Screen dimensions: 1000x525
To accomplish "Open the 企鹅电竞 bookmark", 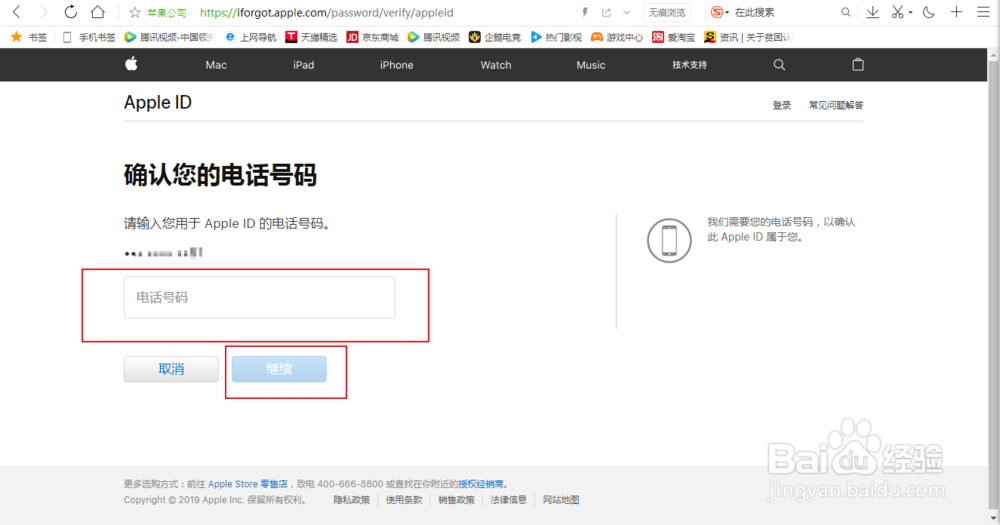I will [x=494, y=37].
